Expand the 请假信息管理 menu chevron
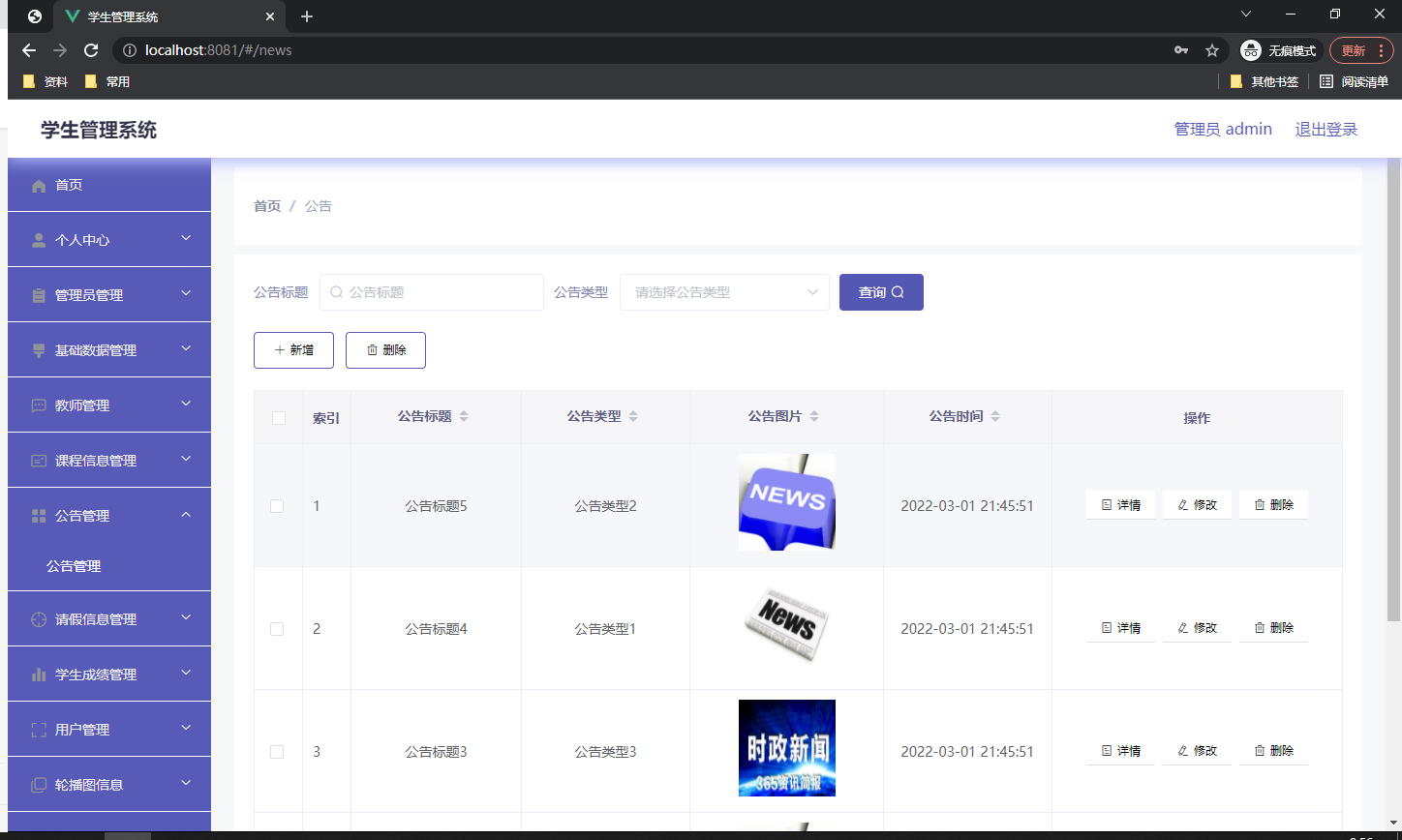Screen dimensions: 1402x840 click(x=187, y=617)
